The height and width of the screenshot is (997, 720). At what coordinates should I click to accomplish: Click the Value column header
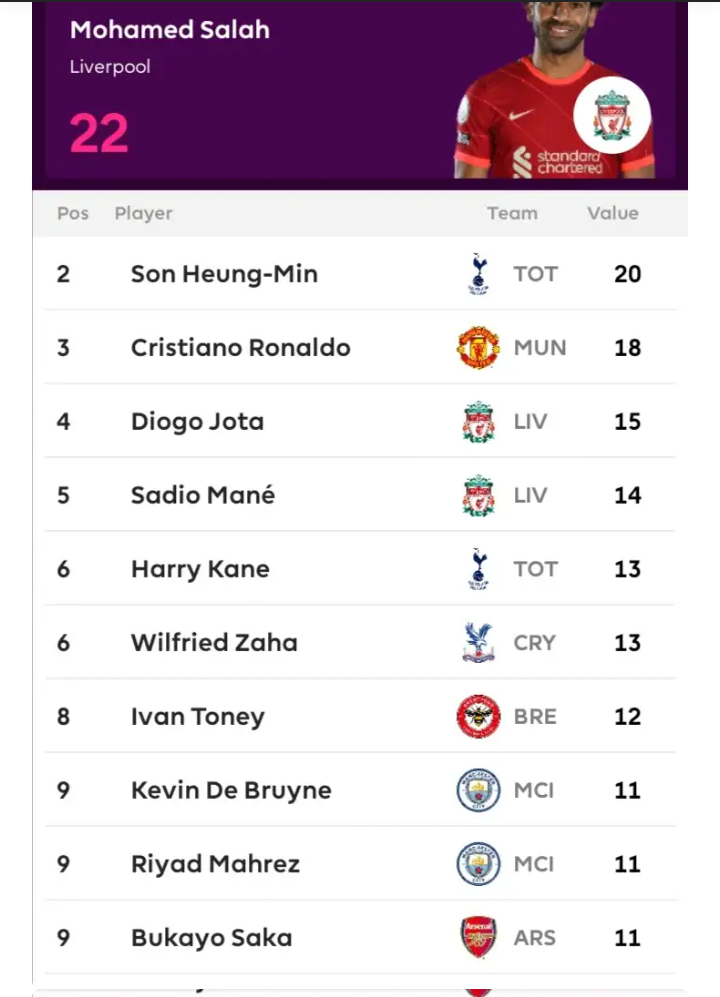point(613,213)
